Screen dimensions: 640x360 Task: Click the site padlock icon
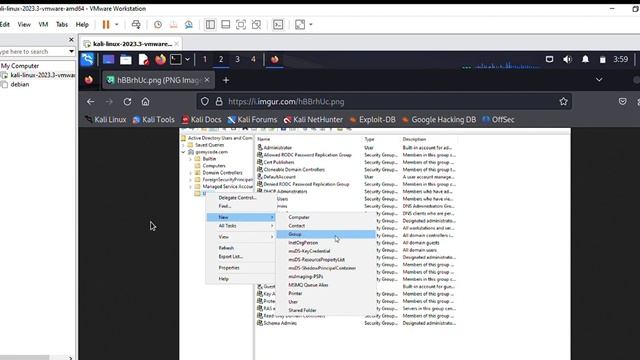[x=219, y=102]
